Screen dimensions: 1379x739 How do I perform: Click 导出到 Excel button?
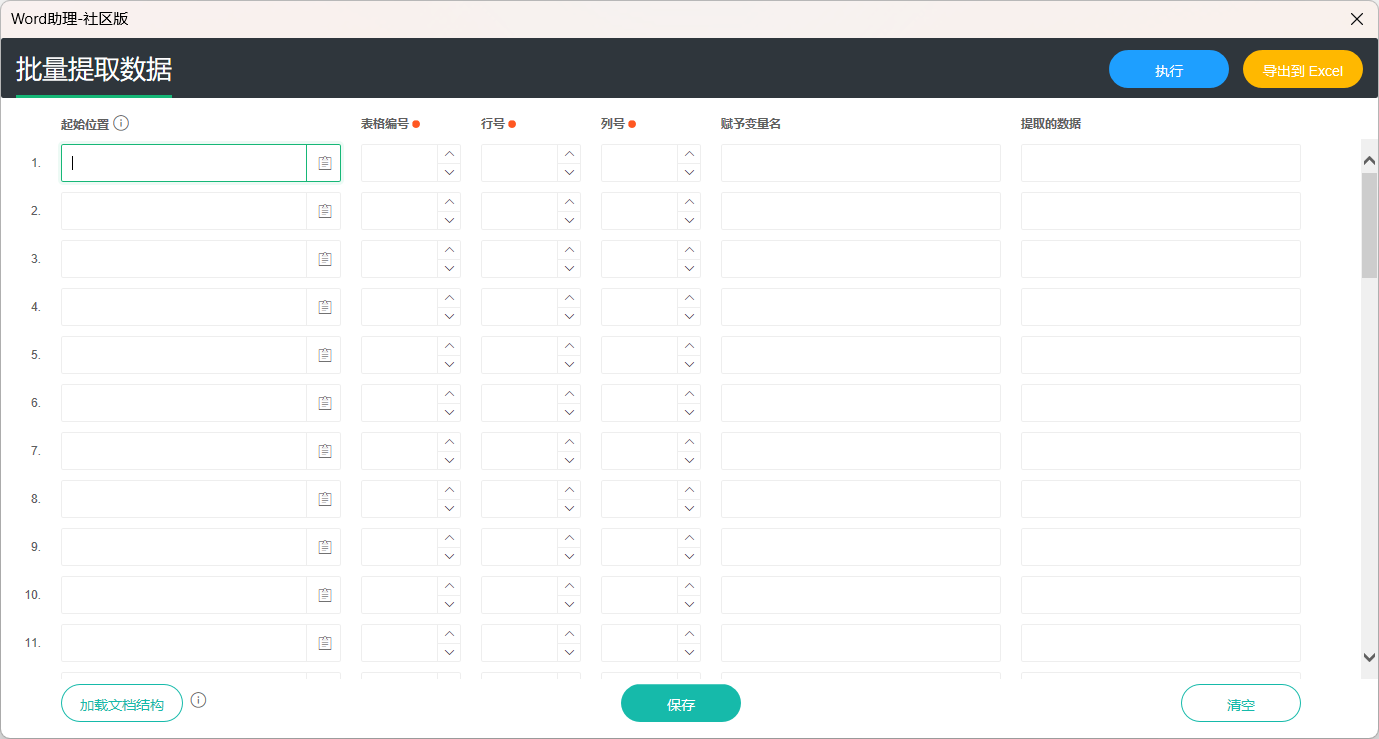(1303, 70)
